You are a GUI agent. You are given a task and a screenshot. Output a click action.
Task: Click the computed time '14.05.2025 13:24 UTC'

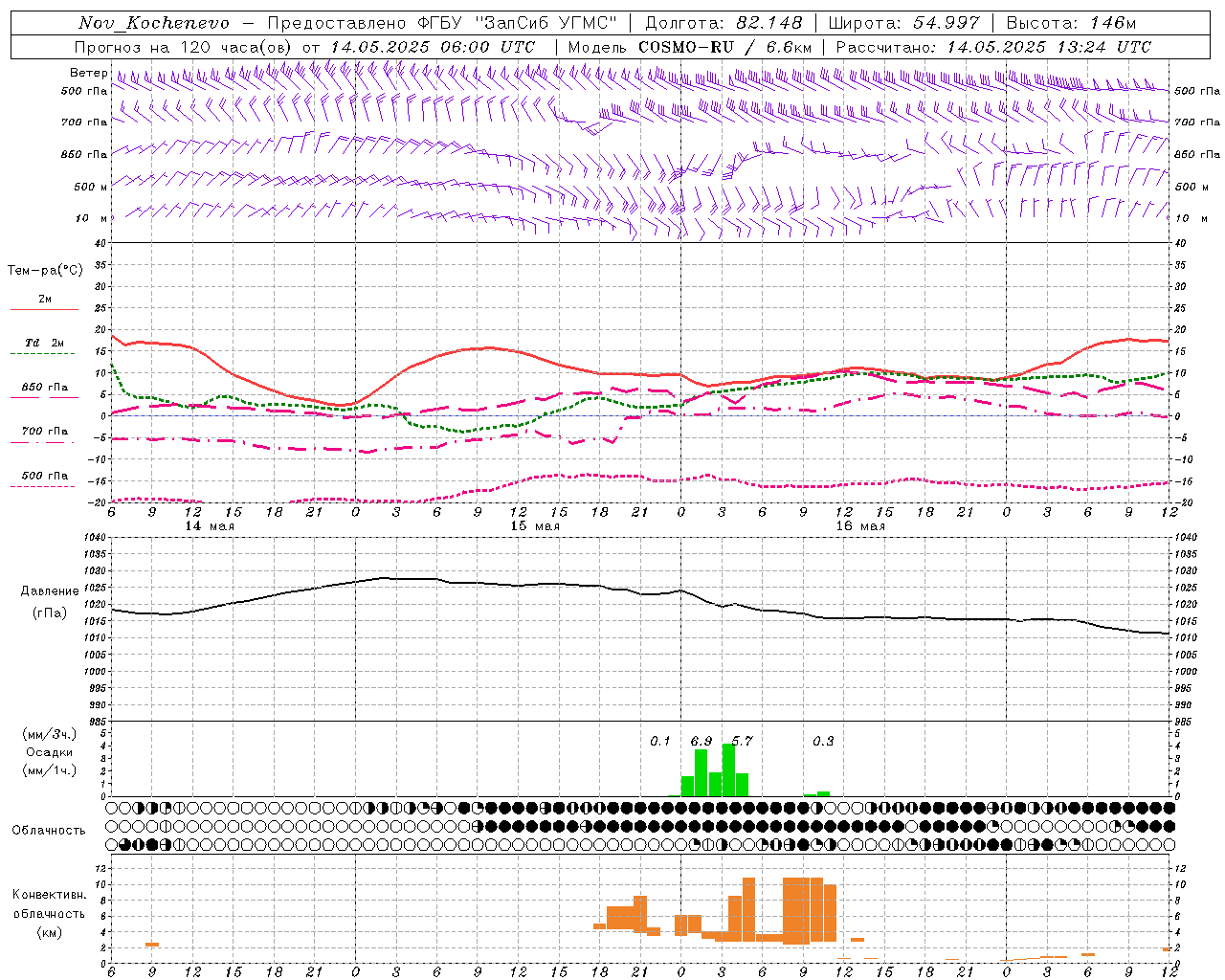1049,47
